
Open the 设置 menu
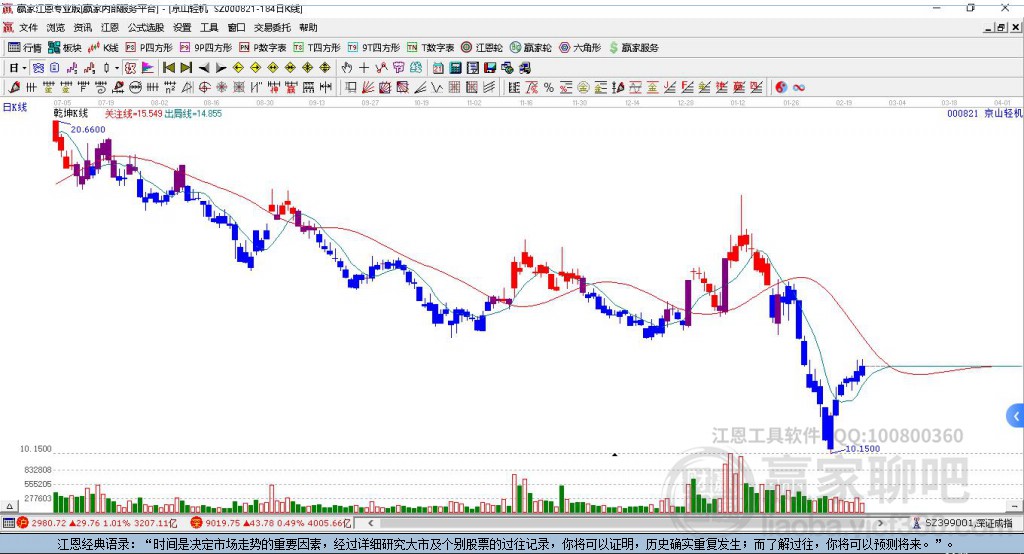click(182, 27)
